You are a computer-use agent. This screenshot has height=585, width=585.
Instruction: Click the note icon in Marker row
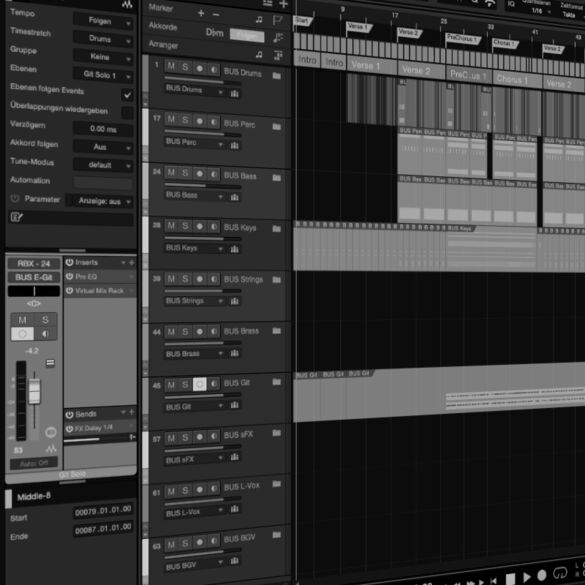tap(259, 19)
